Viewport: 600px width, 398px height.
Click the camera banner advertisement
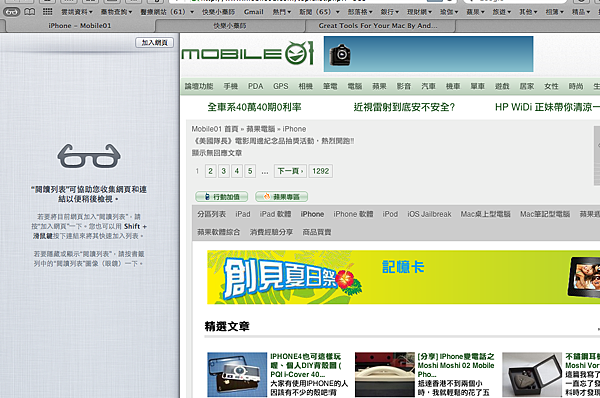point(428,54)
